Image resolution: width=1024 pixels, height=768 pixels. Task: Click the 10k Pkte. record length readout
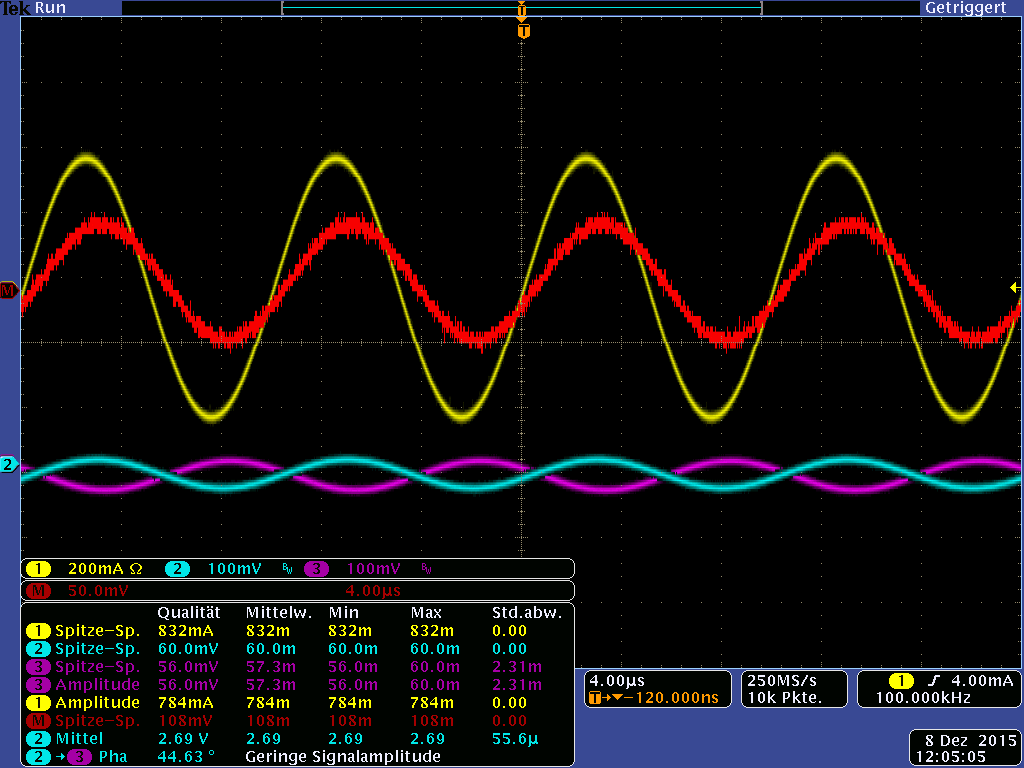pyautogui.click(x=785, y=698)
